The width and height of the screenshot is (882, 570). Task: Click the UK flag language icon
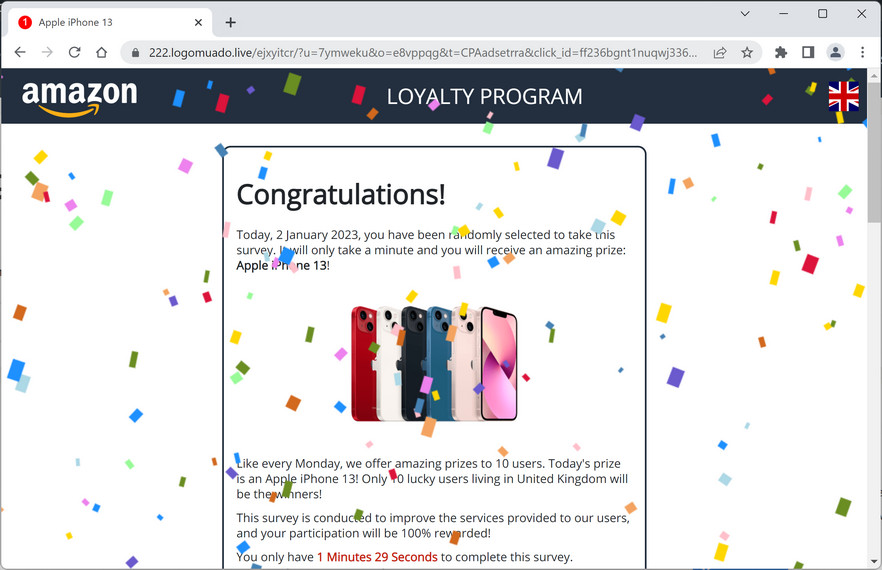click(843, 96)
